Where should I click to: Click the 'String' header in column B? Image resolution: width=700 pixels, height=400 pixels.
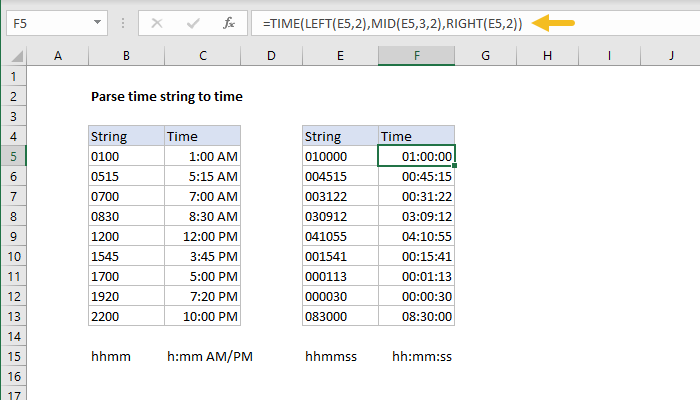(125, 136)
